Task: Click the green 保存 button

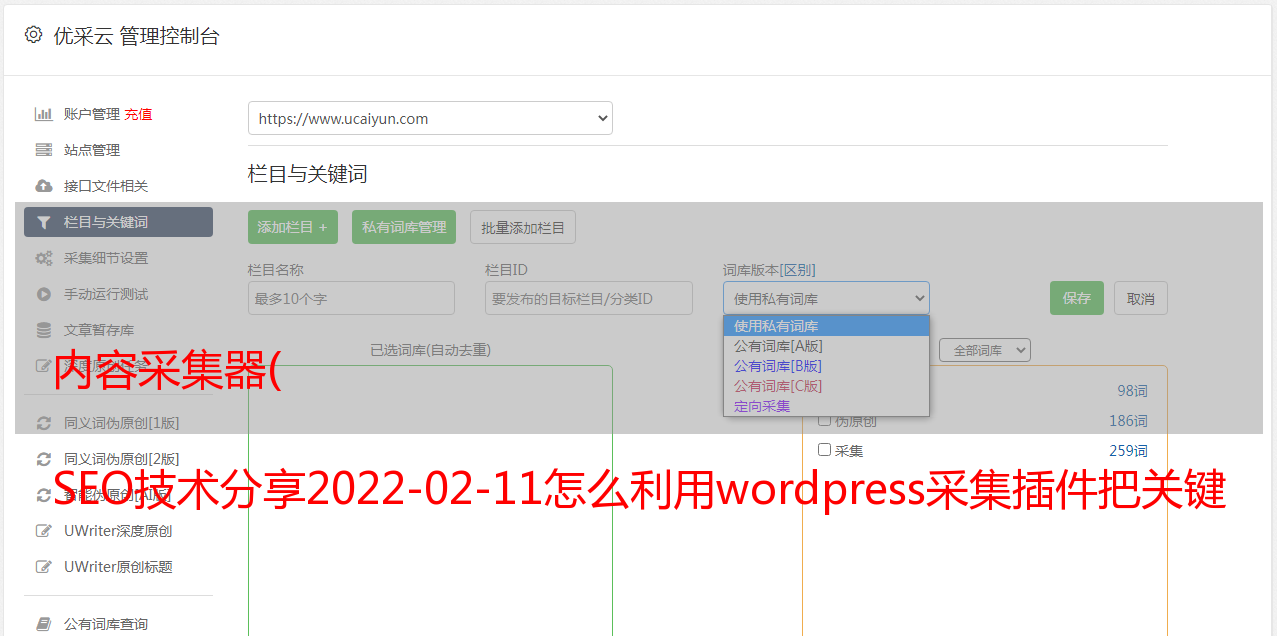Action: pos(1077,298)
